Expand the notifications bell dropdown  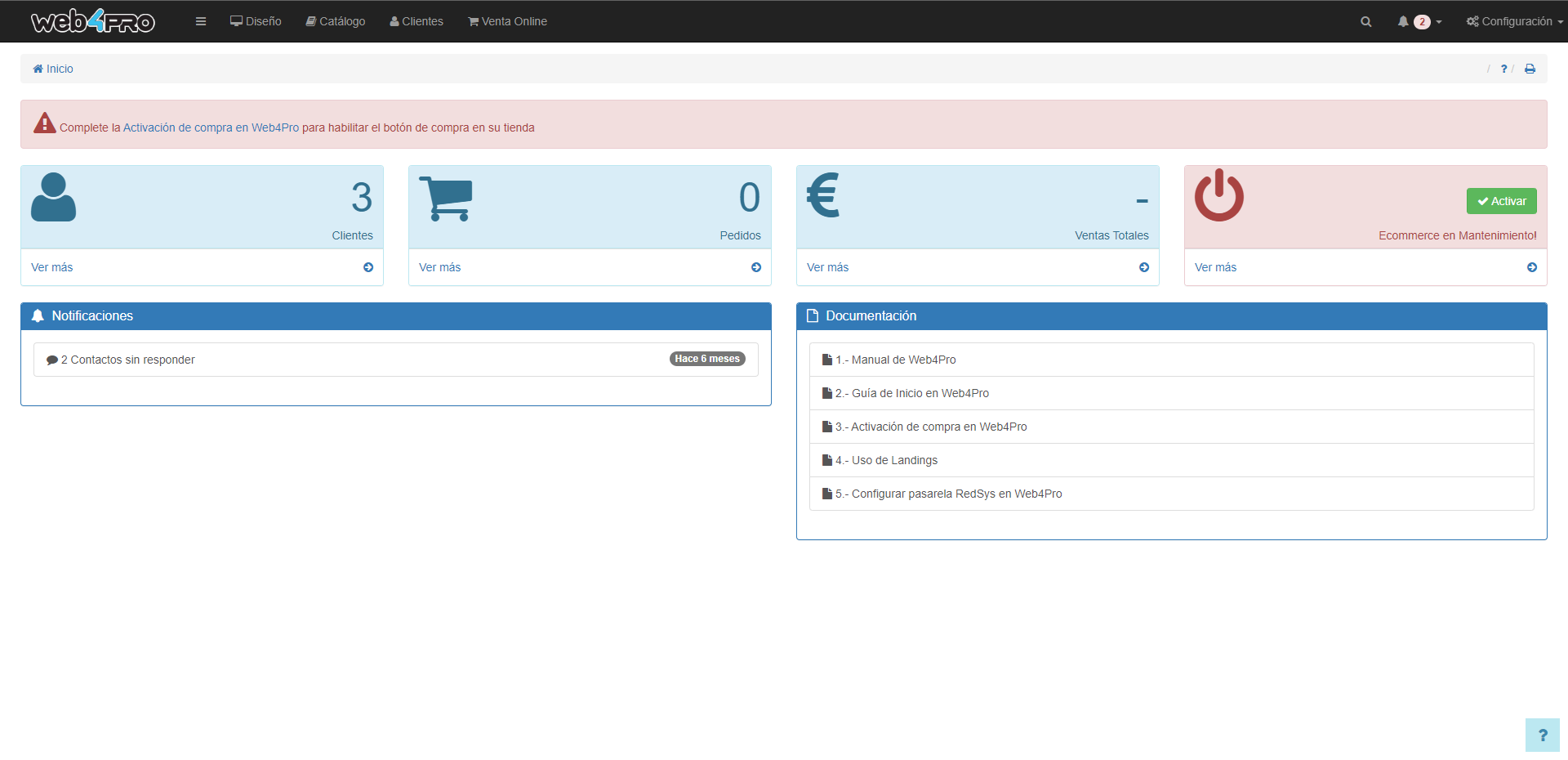click(1419, 22)
